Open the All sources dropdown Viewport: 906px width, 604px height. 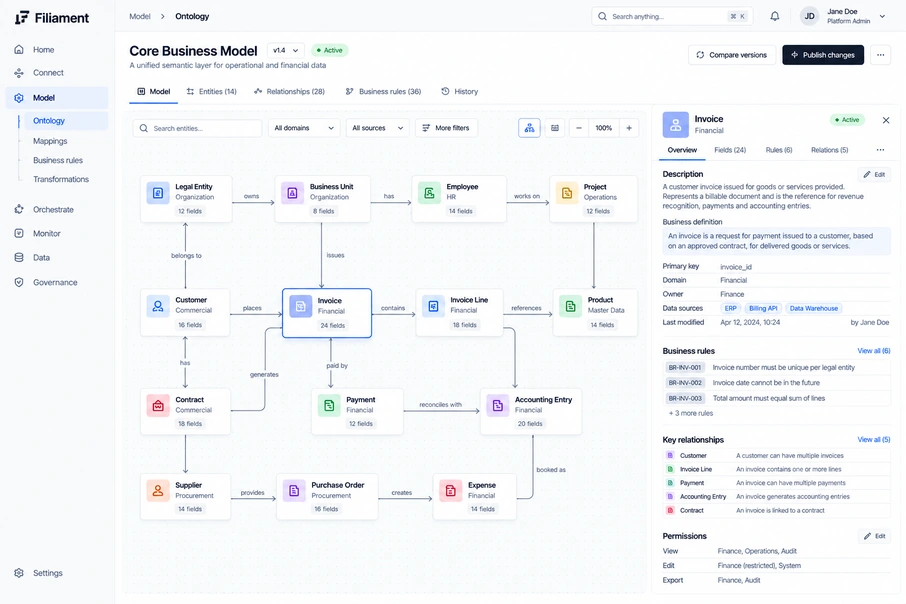[377, 128]
